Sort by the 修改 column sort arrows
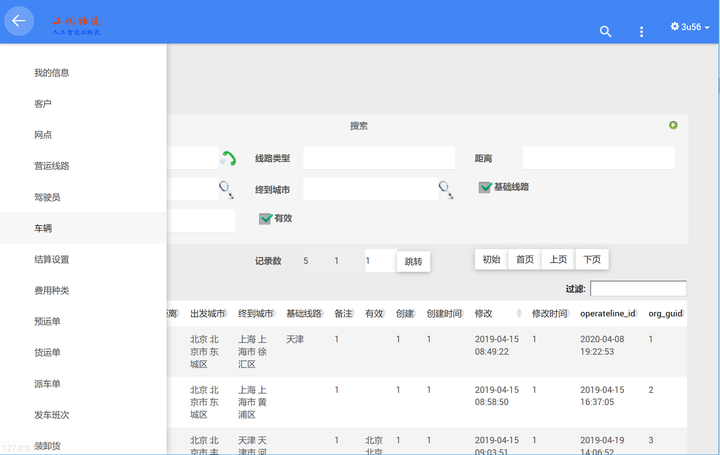The height and width of the screenshot is (455, 720). [x=519, y=314]
